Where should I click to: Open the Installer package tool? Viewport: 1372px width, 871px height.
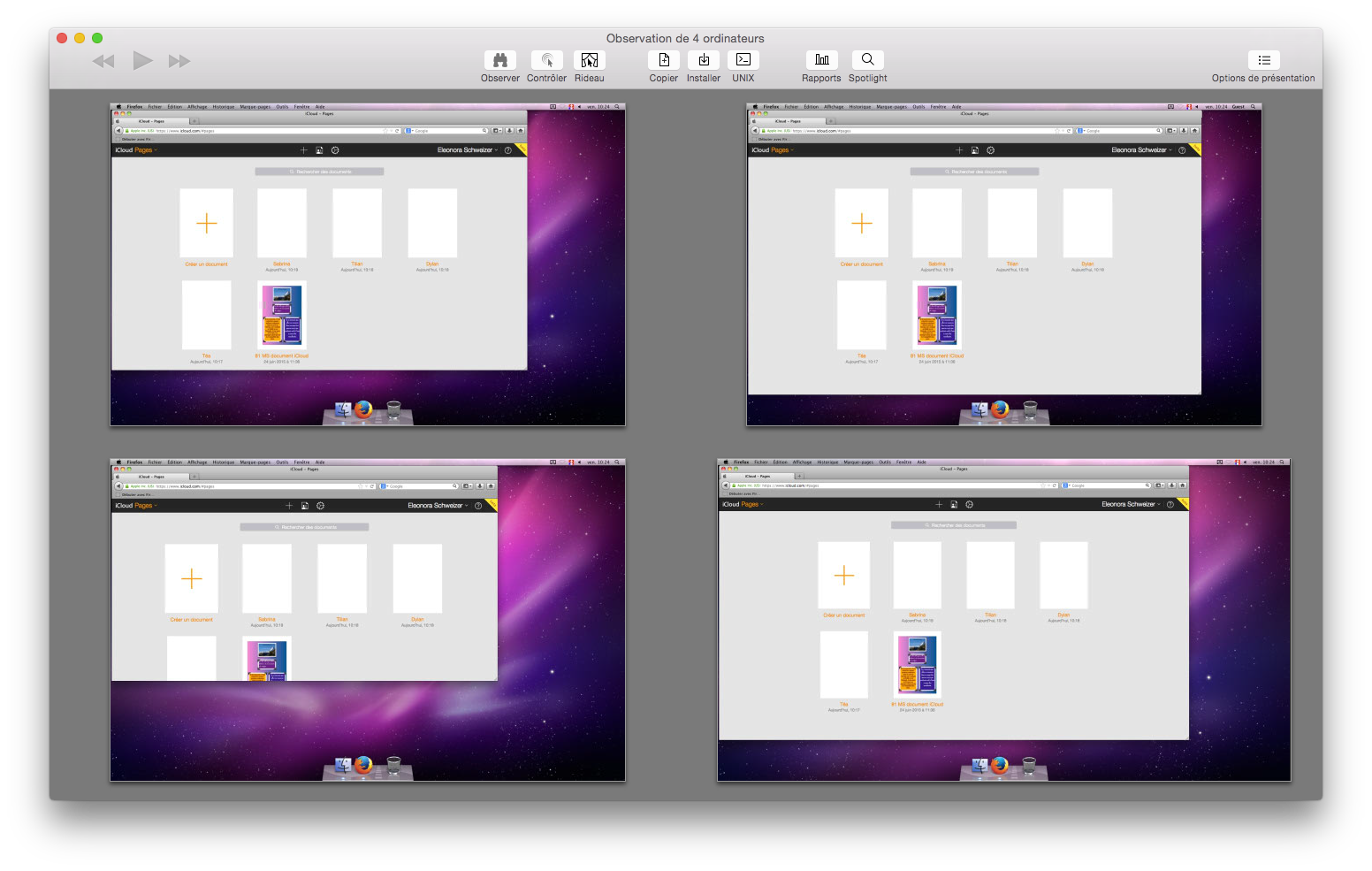click(704, 60)
